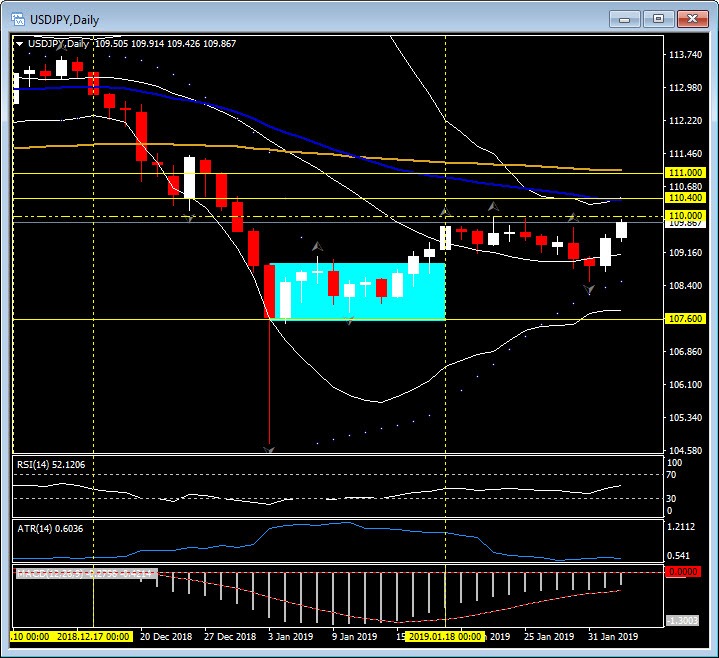Click the 20 Dec 2018 time axis label
This screenshot has width=719, height=658.
[x=166, y=636]
